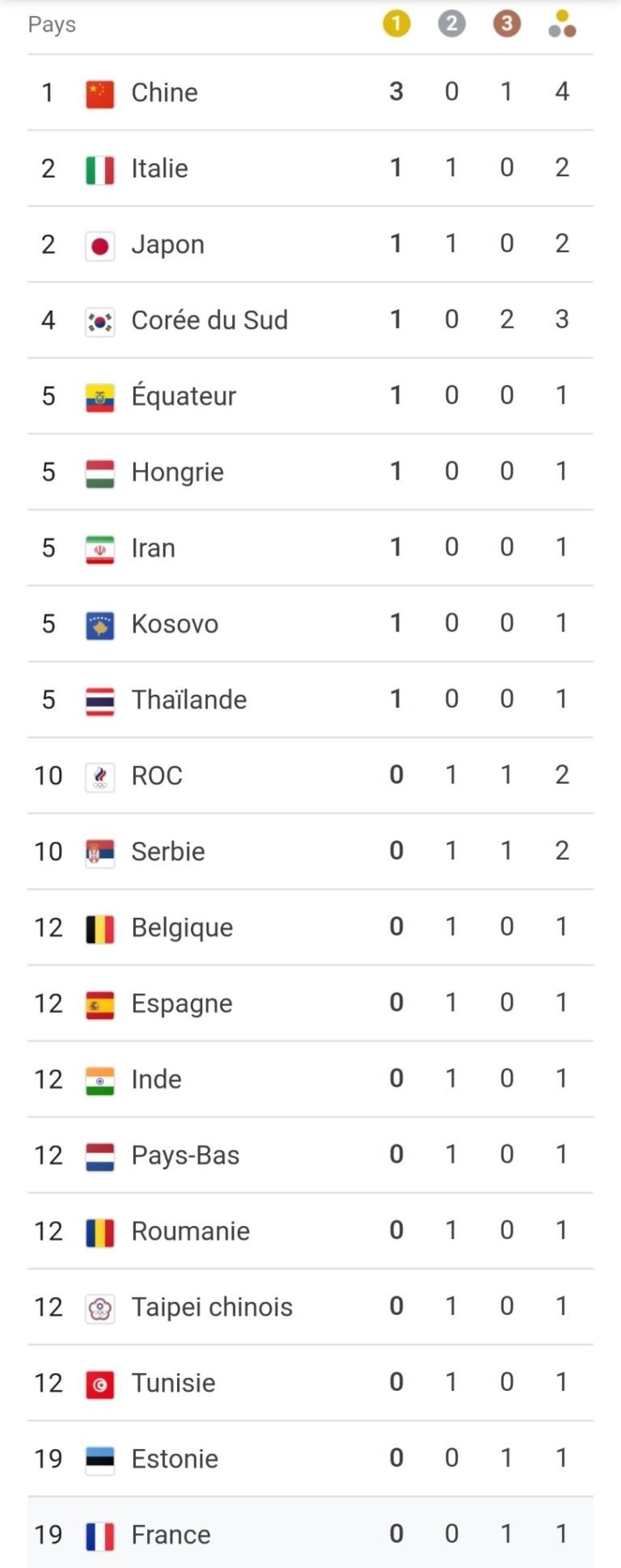Click the Kosovo flag icon
Image resolution: width=621 pixels, height=1568 pixels.
click(x=100, y=624)
